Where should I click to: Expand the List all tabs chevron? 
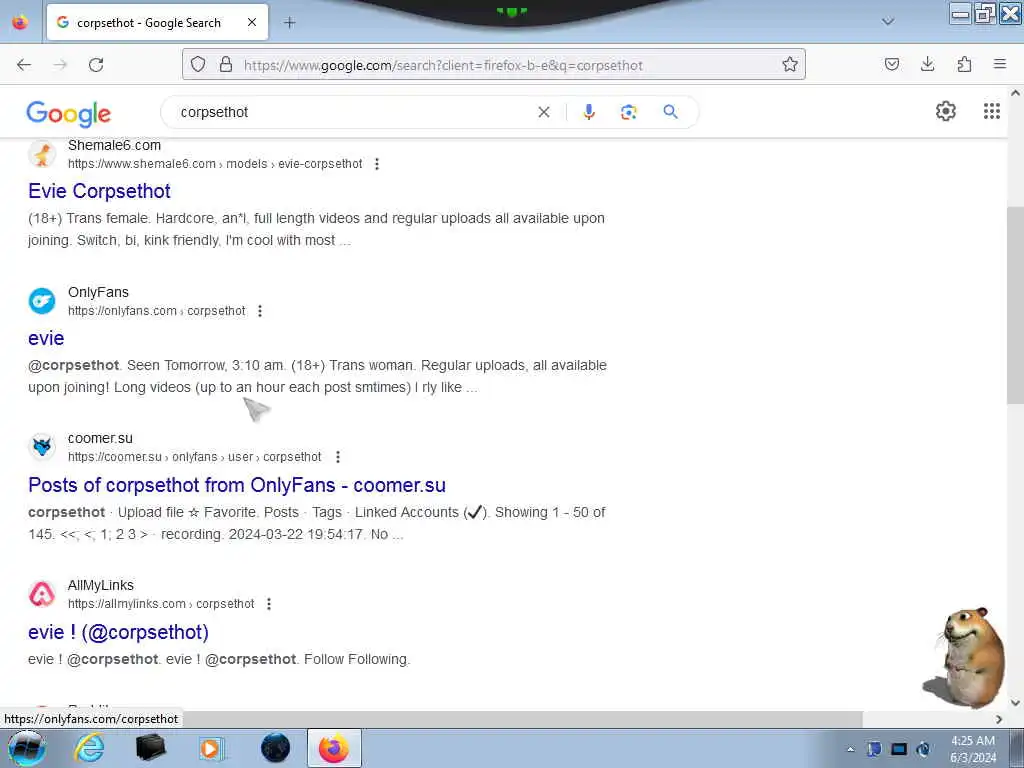pyautogui.click(x=888, y=22)
